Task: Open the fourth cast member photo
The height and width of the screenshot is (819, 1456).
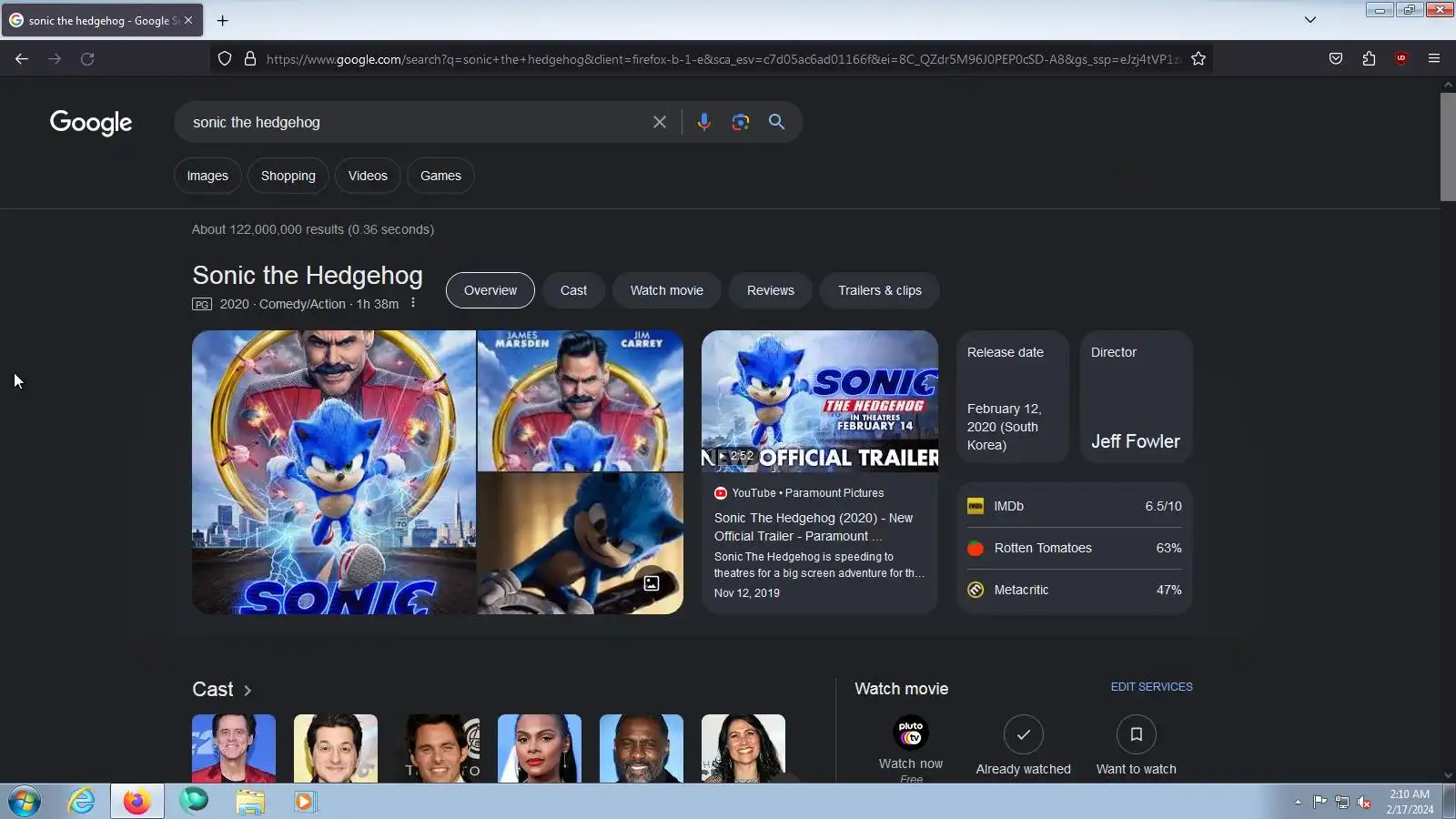Action: [x=540, y=748]
